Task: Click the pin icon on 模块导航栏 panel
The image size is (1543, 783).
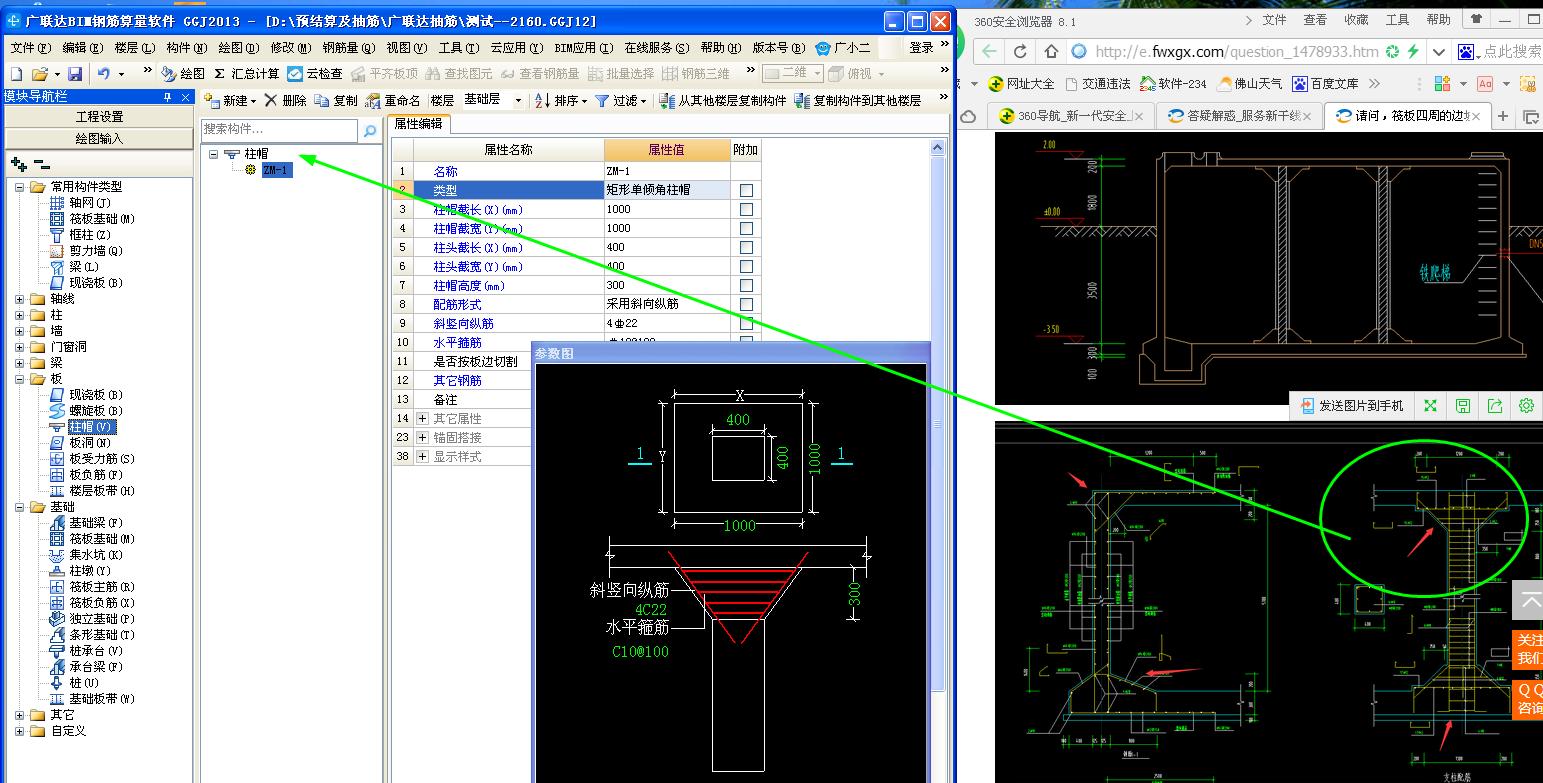Action: [168, 97]
